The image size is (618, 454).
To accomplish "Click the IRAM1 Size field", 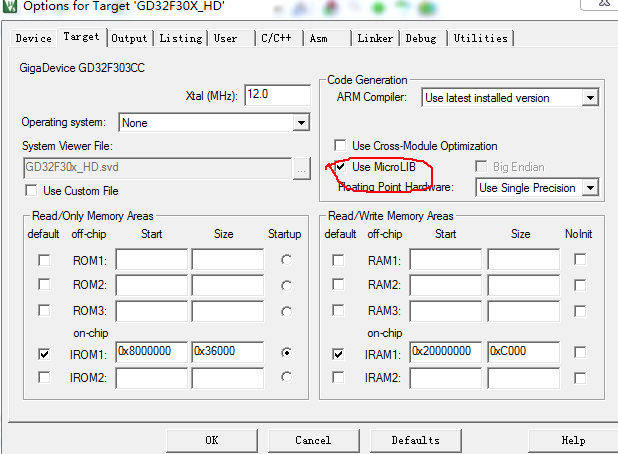I will [523, 352].
